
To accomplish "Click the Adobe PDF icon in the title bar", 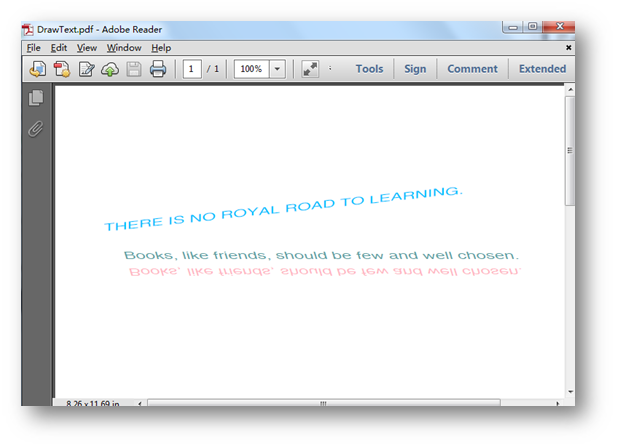I will pyautogui.click(x=28, y=30).
